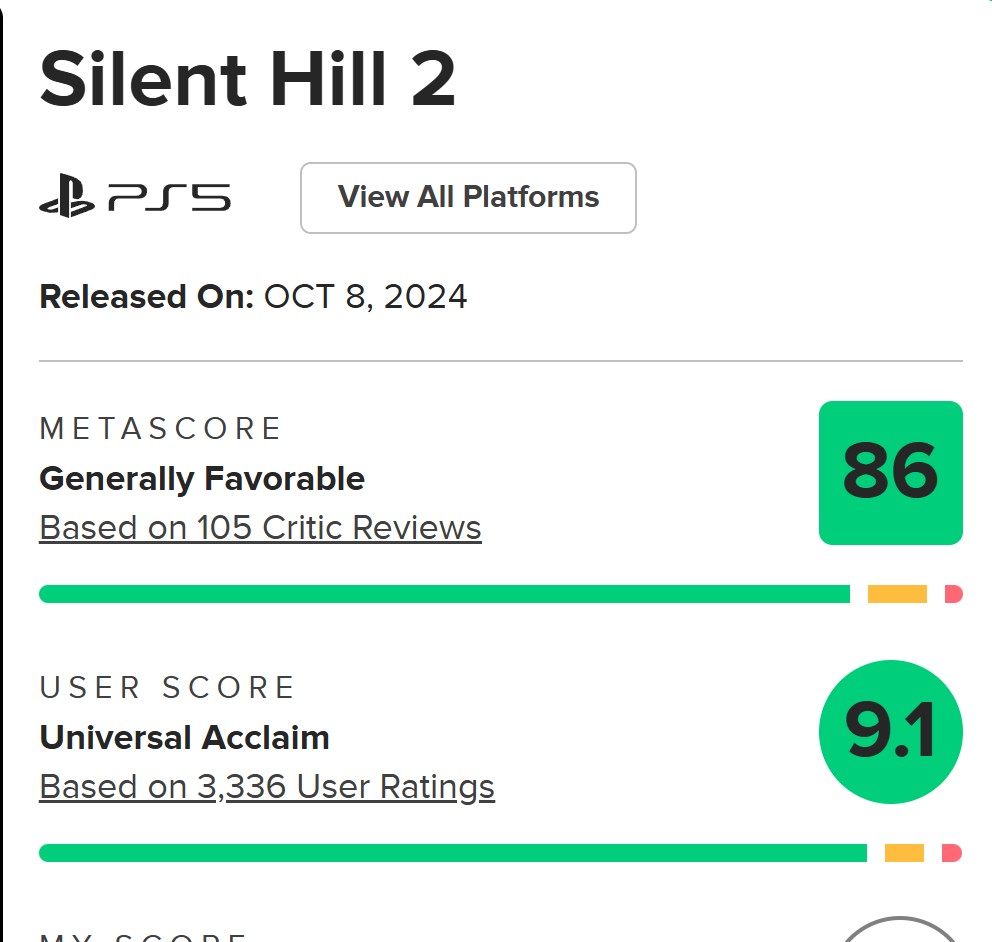
Task: Click the USER SCORE section label
Action: [167, 688]
